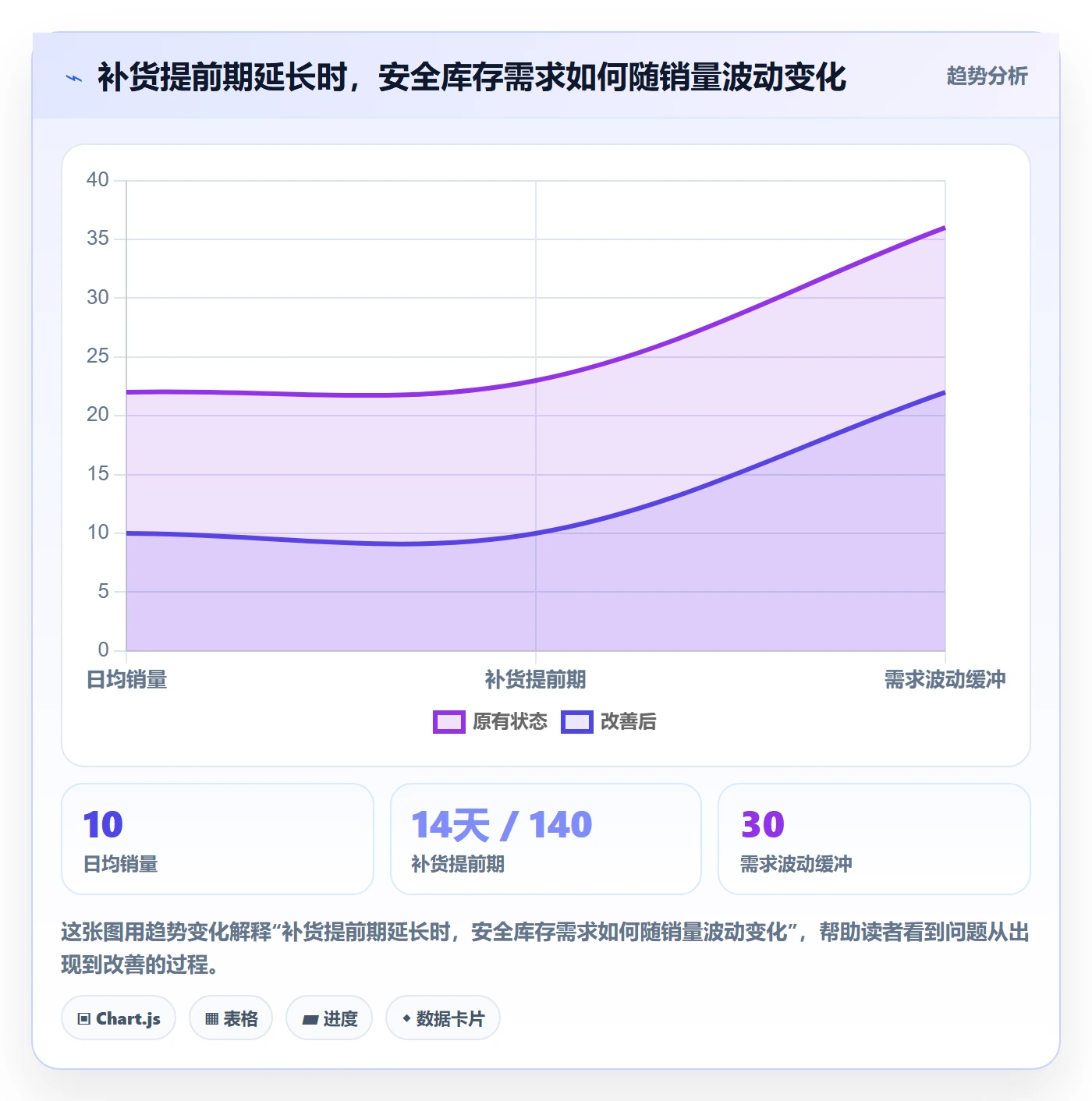Click the chart title 补货提前期延长时 heading
The image size is (1092, 1101).
pos(472,77)
